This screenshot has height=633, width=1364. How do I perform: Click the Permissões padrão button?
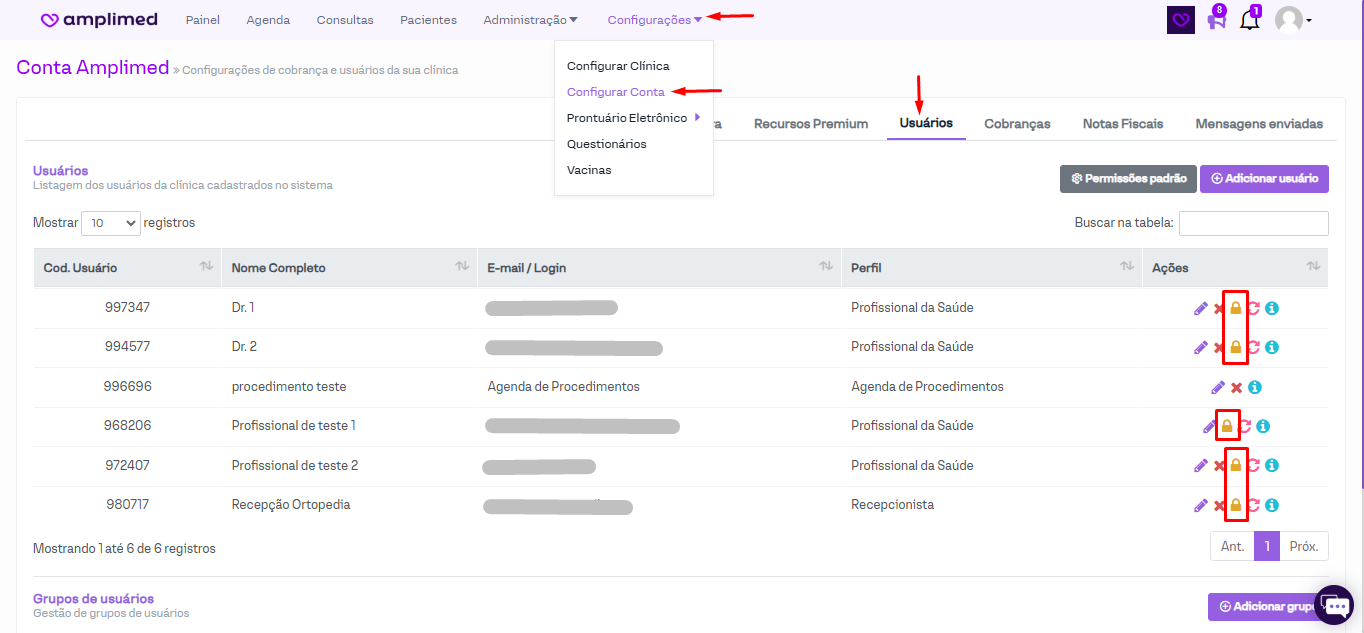coord(1128,179)
